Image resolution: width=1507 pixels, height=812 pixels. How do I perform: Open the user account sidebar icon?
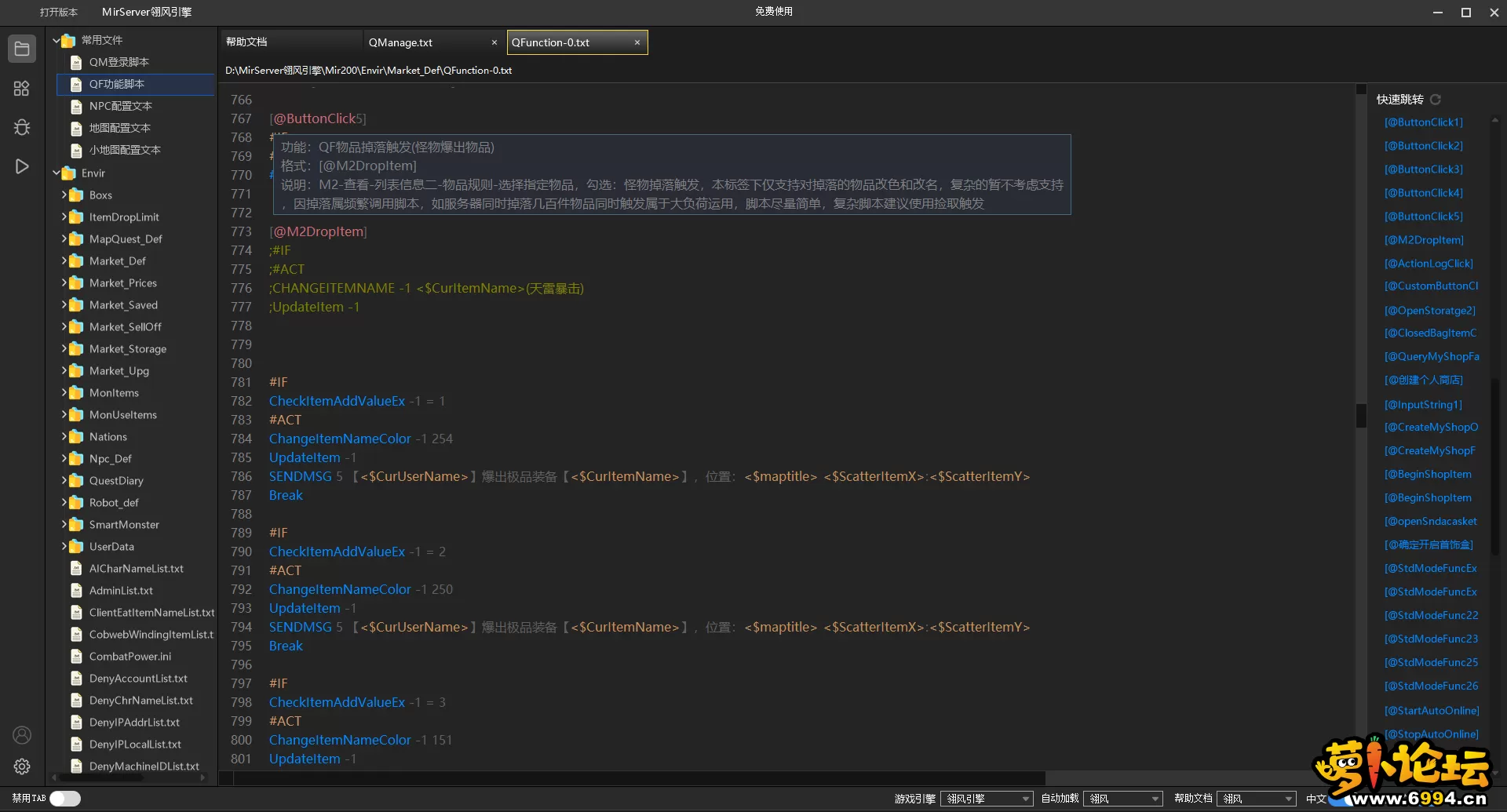coord(22,735)
